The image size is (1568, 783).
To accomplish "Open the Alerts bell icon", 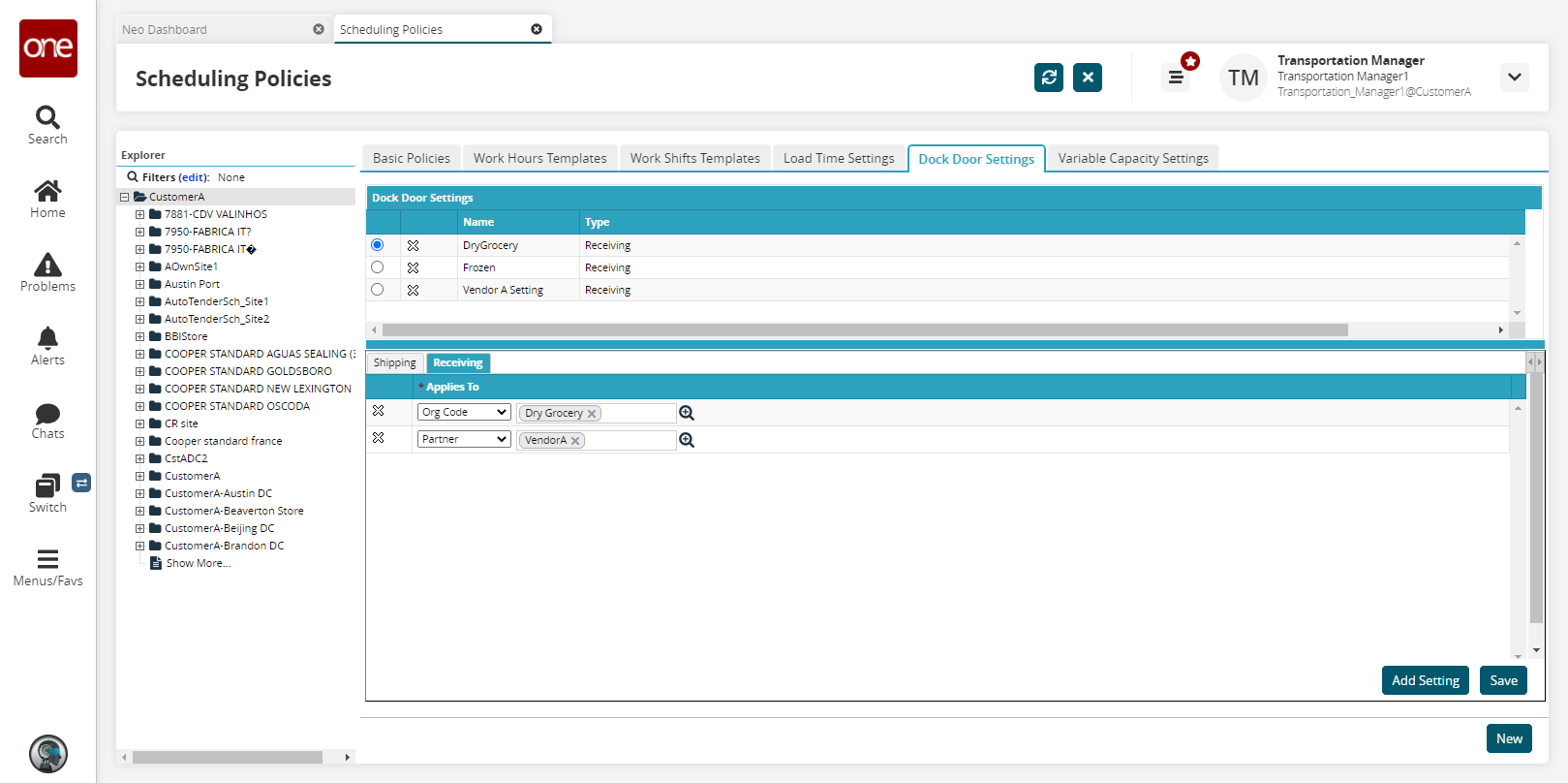I will 47,339.
